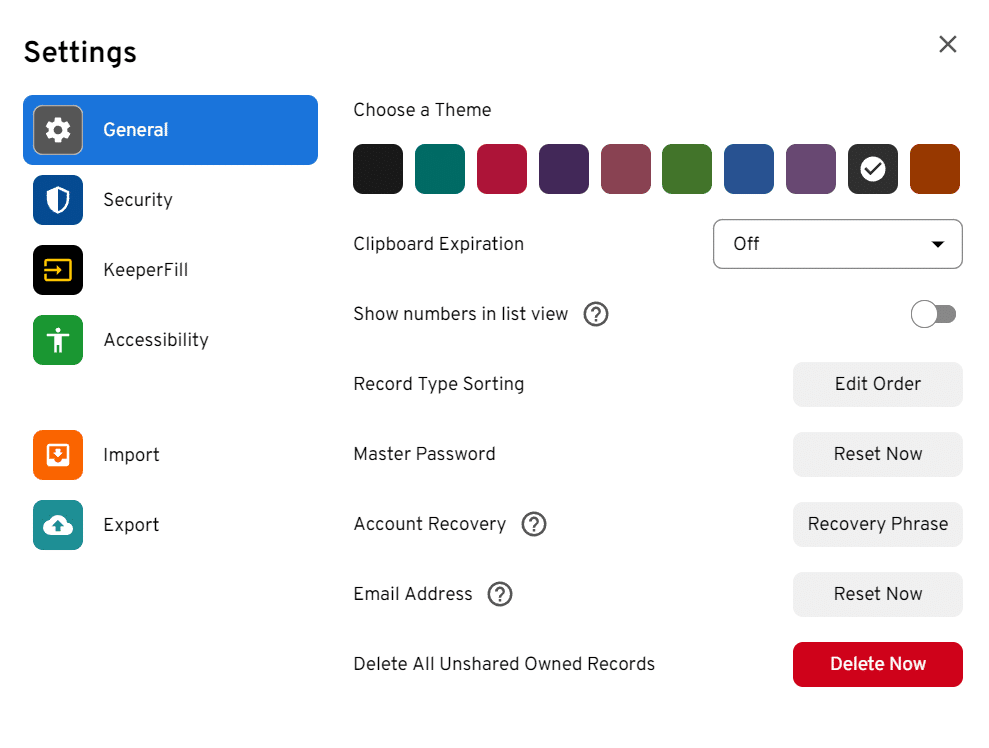
Task: Select the Import download icon
Action: (x=57, y=455)
